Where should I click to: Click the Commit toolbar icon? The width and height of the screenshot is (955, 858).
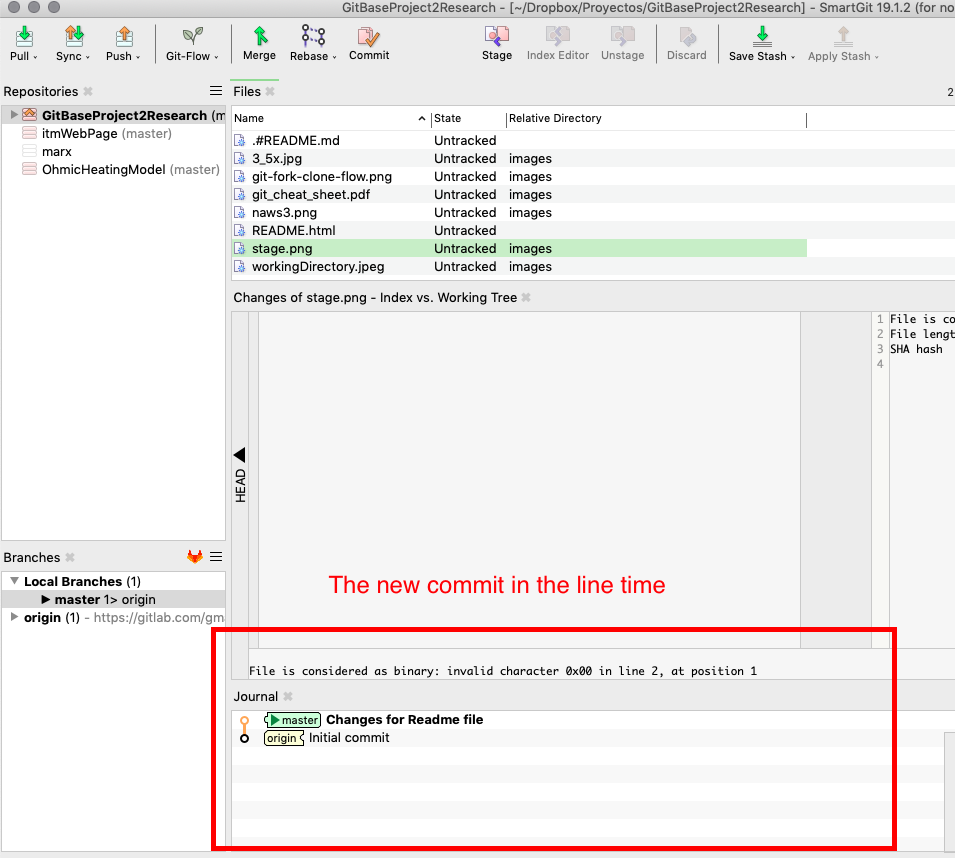[369, 38]
